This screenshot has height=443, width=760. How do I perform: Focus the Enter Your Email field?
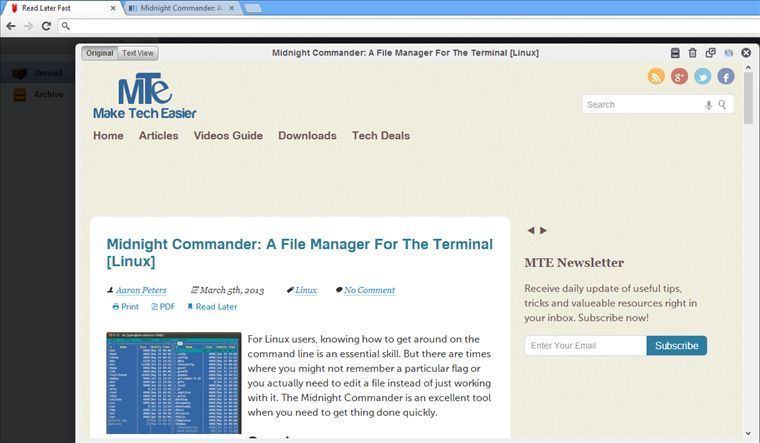click(586, 346)
